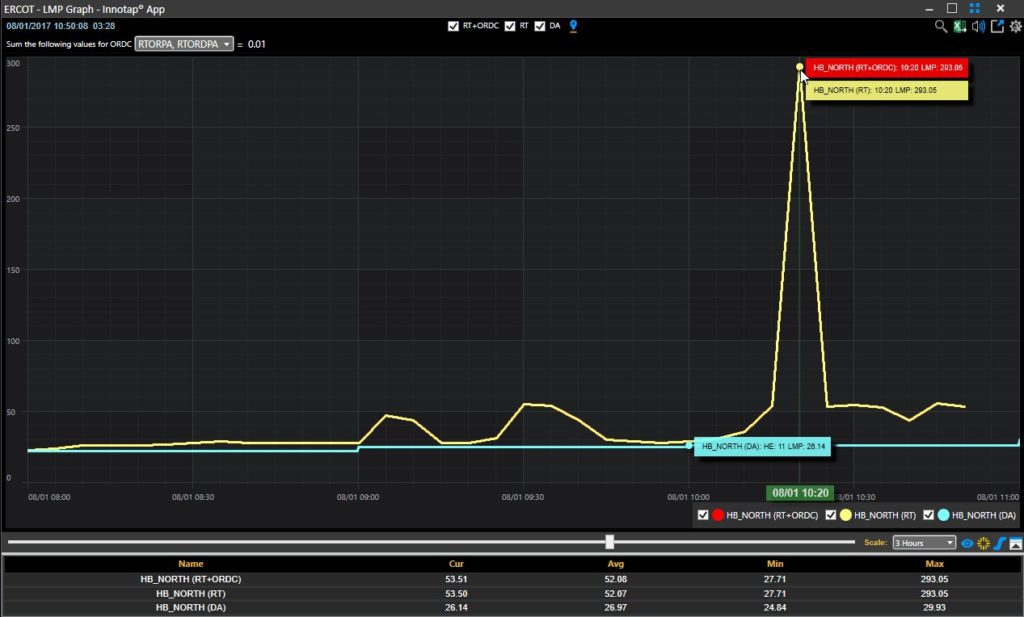Select the HB_NORTH (RT) table row name
1024x617 pixels.
191,593
